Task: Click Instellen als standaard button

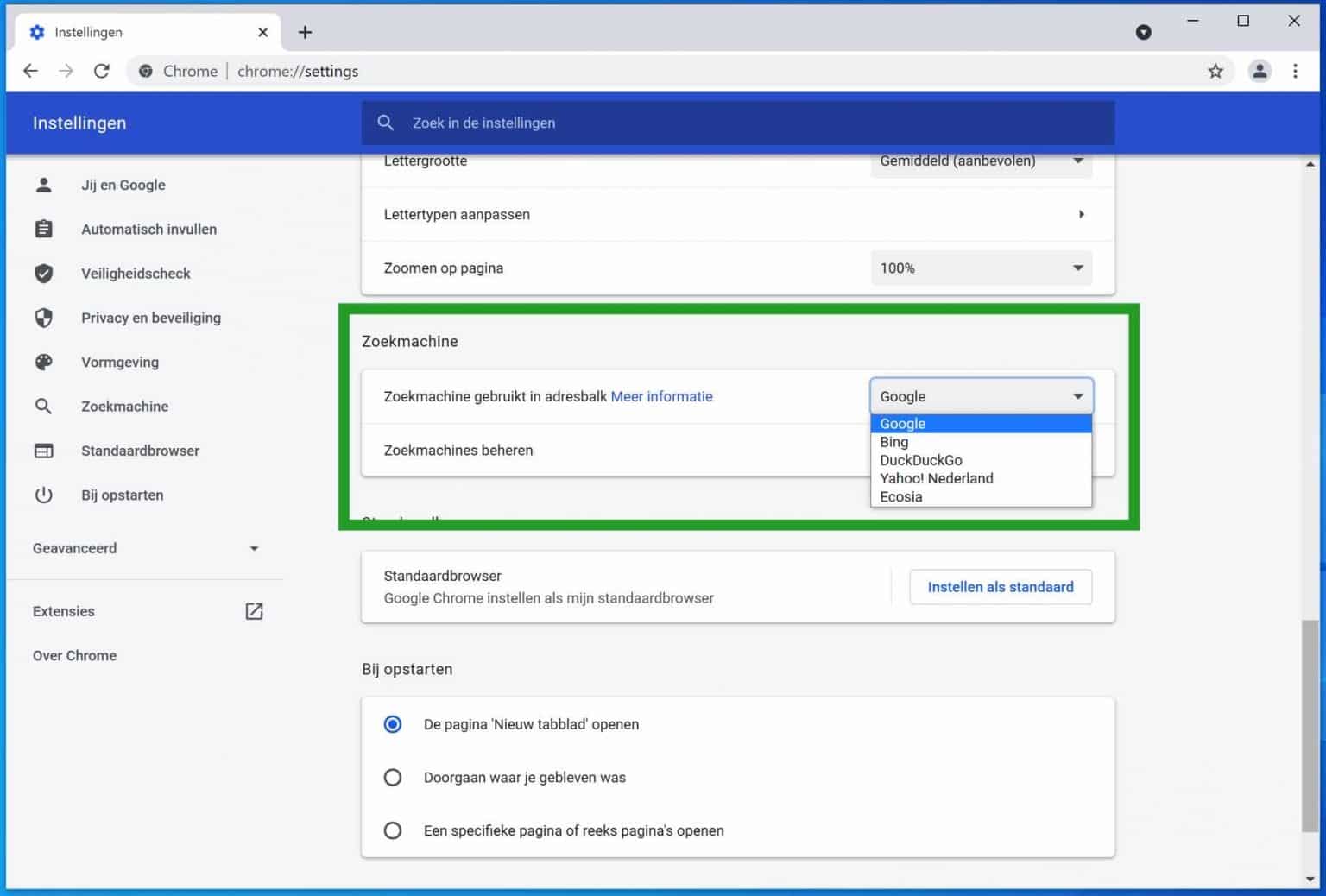Action: (1001, 587)
